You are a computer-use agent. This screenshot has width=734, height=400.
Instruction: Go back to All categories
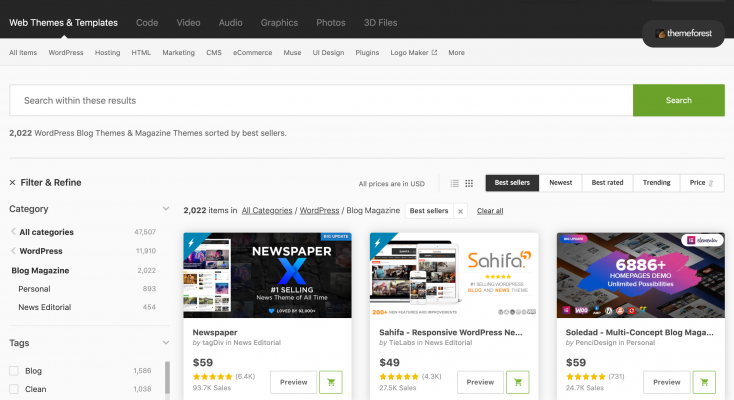(46, 232)
